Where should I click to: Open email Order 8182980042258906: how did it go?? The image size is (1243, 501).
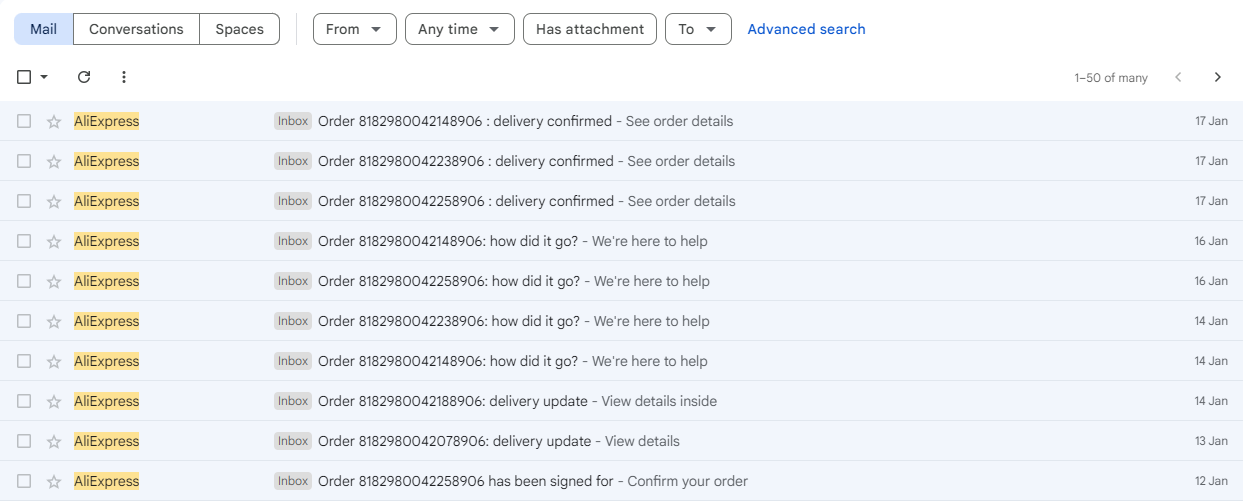[621, 281]
